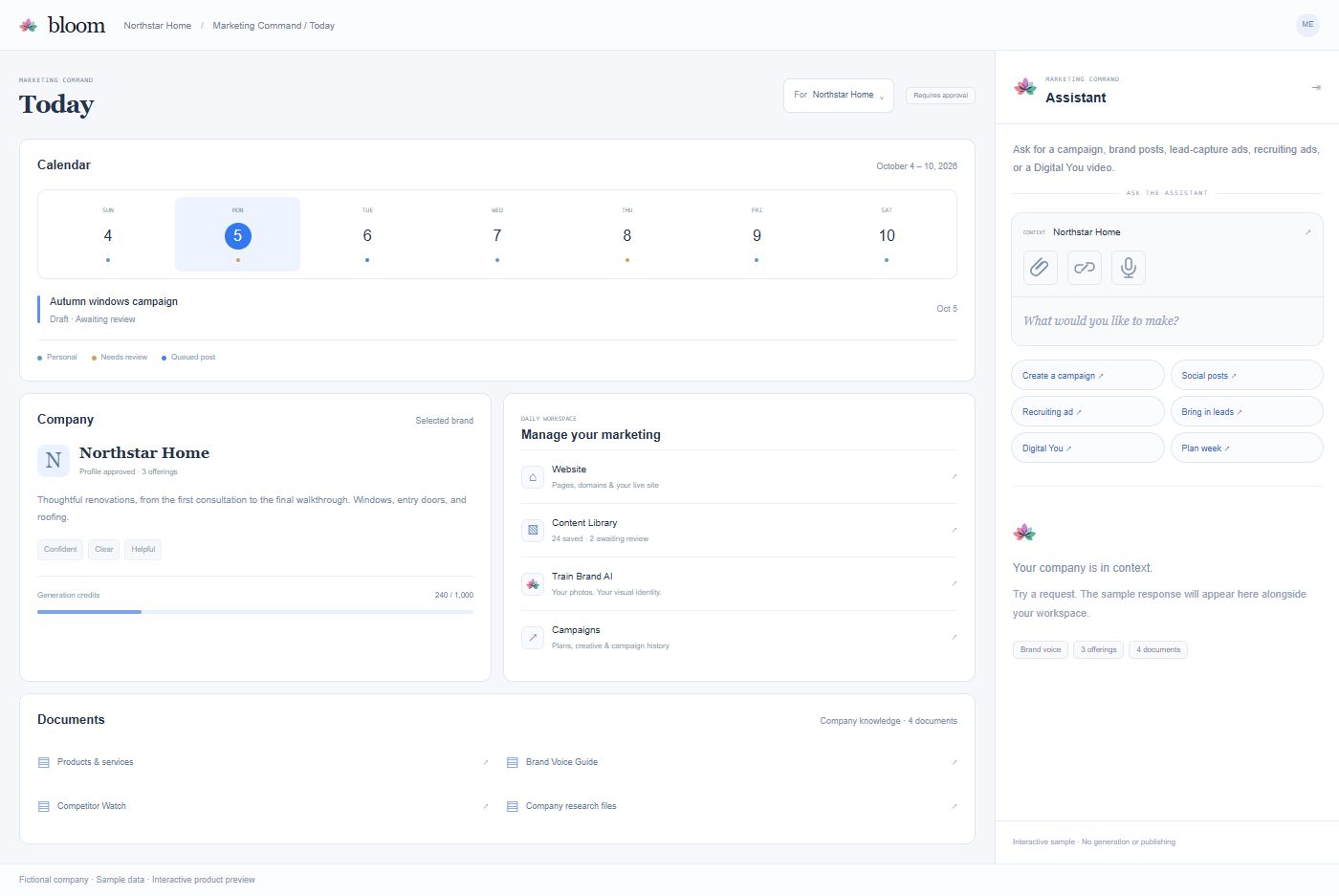Select Tuesday 6 in calendar
This screenshot has width=1339, height=896.
point(367,234)
